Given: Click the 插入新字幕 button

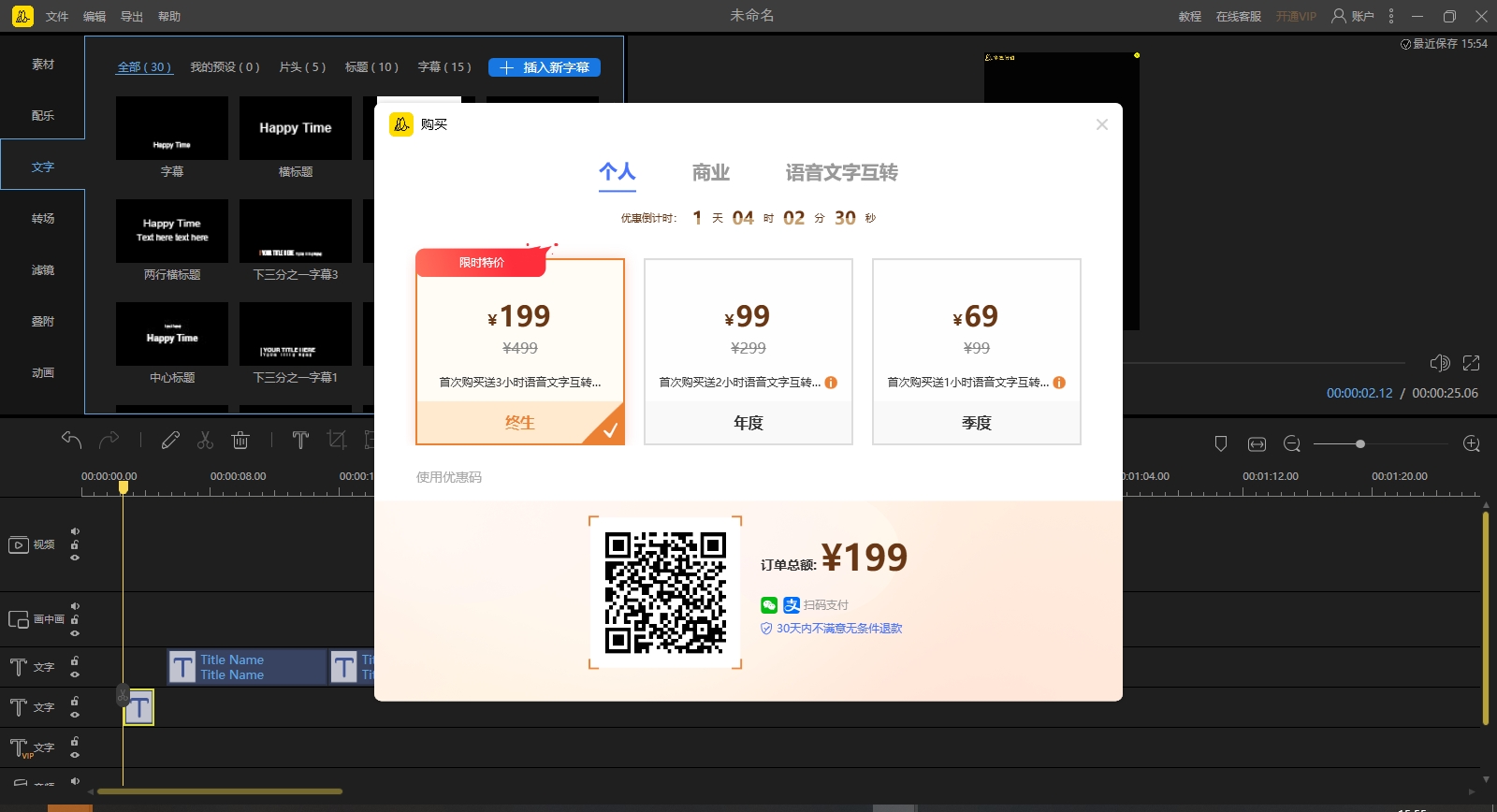Looking at the screenshot, I should pyautogui.click(x=545, y=67).
